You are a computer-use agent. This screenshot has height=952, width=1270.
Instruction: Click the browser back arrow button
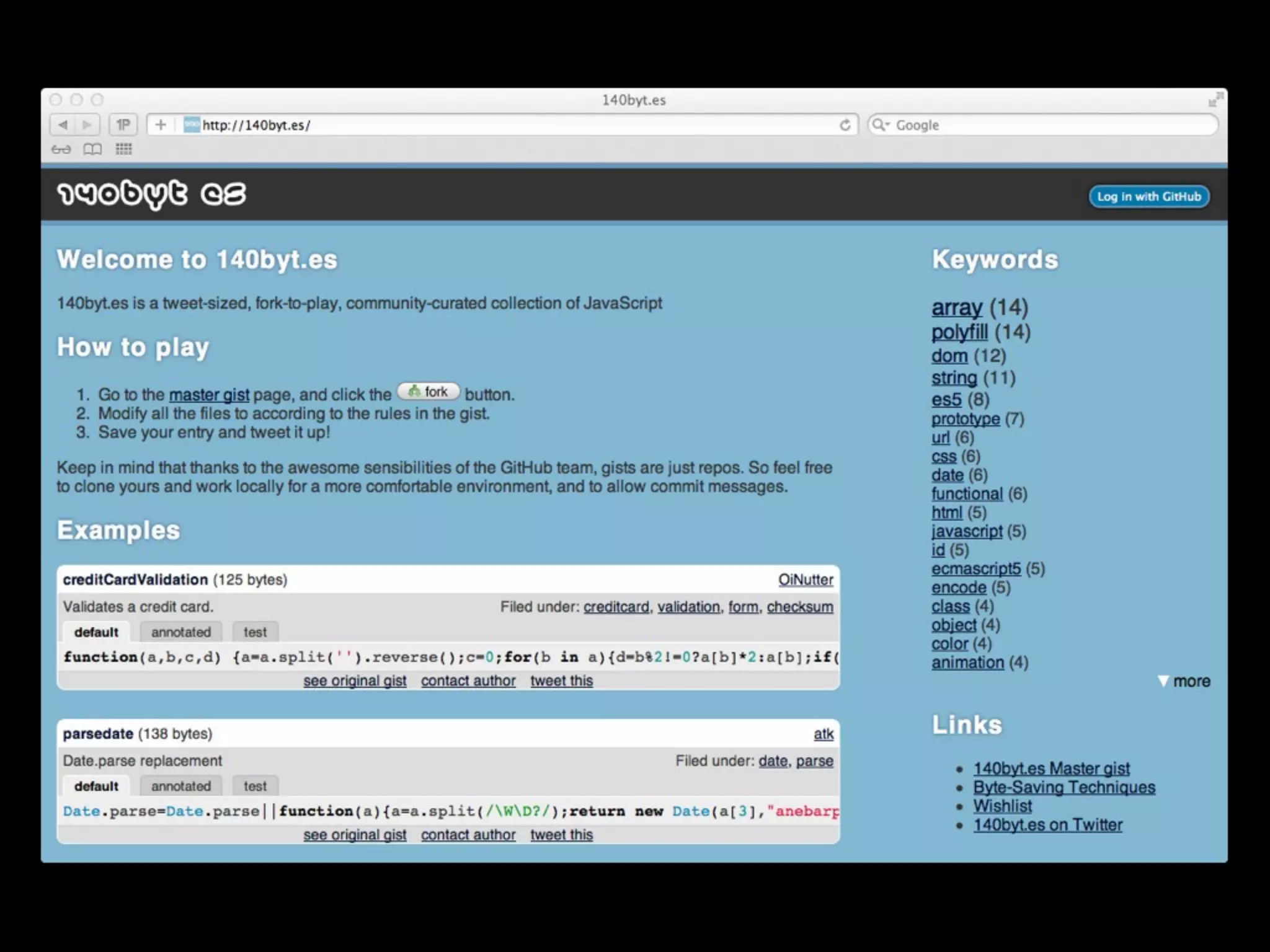63,125
